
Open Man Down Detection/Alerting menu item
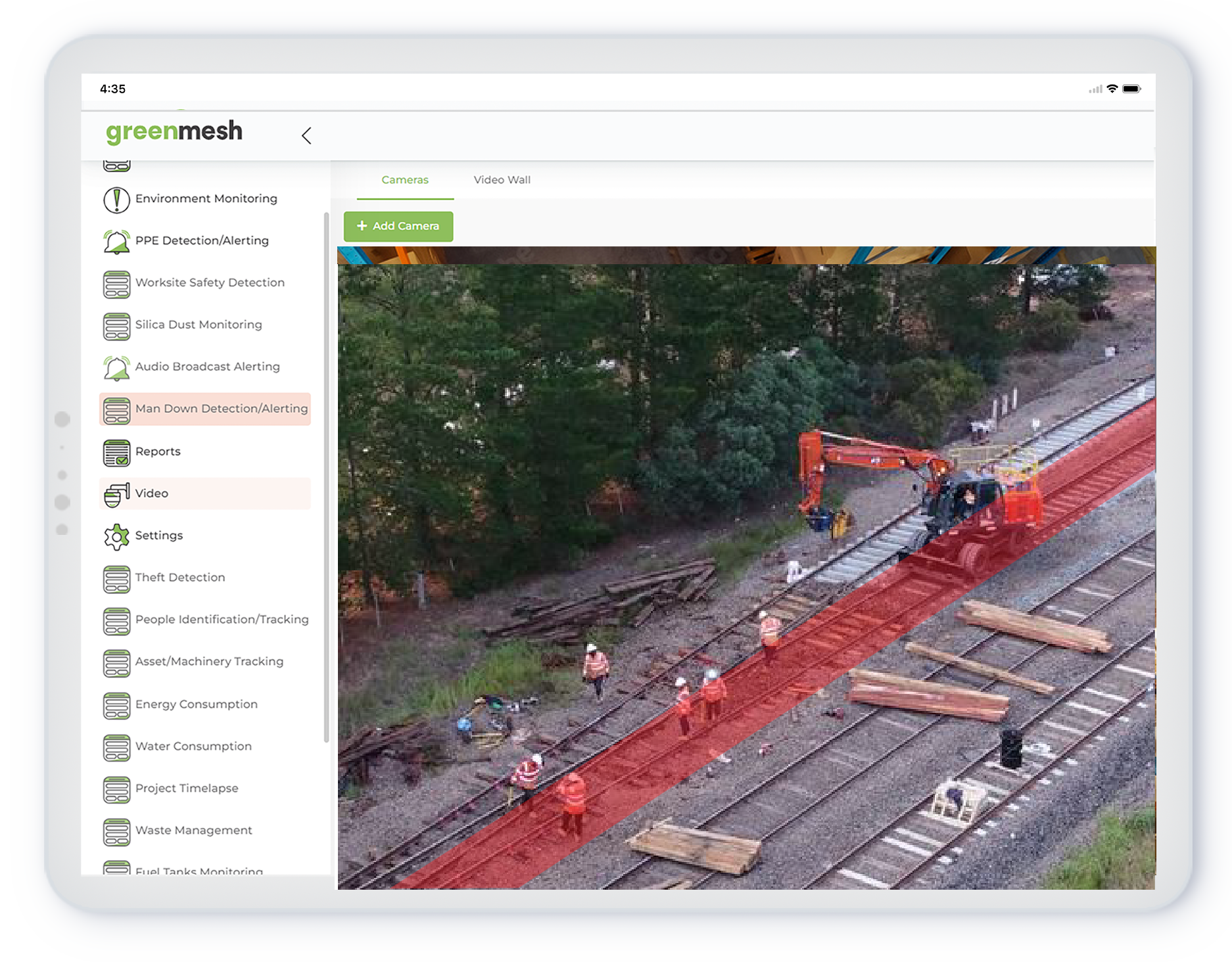tap(221, 409)
